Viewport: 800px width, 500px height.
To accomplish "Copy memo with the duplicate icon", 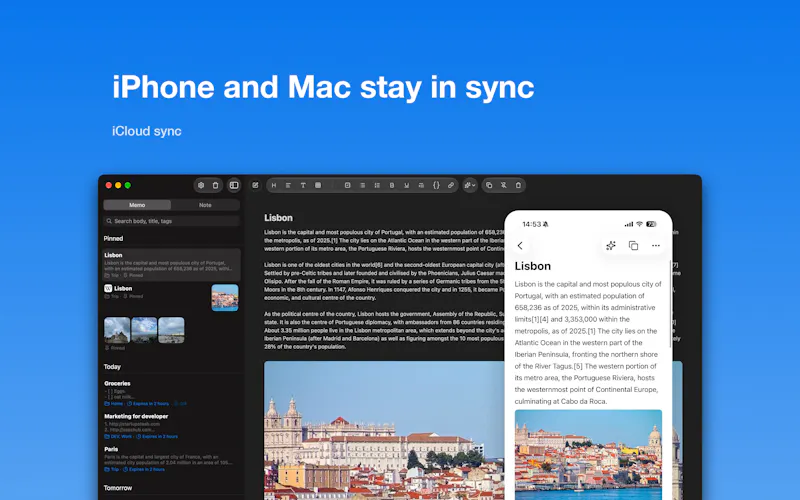I will [489, 185].
